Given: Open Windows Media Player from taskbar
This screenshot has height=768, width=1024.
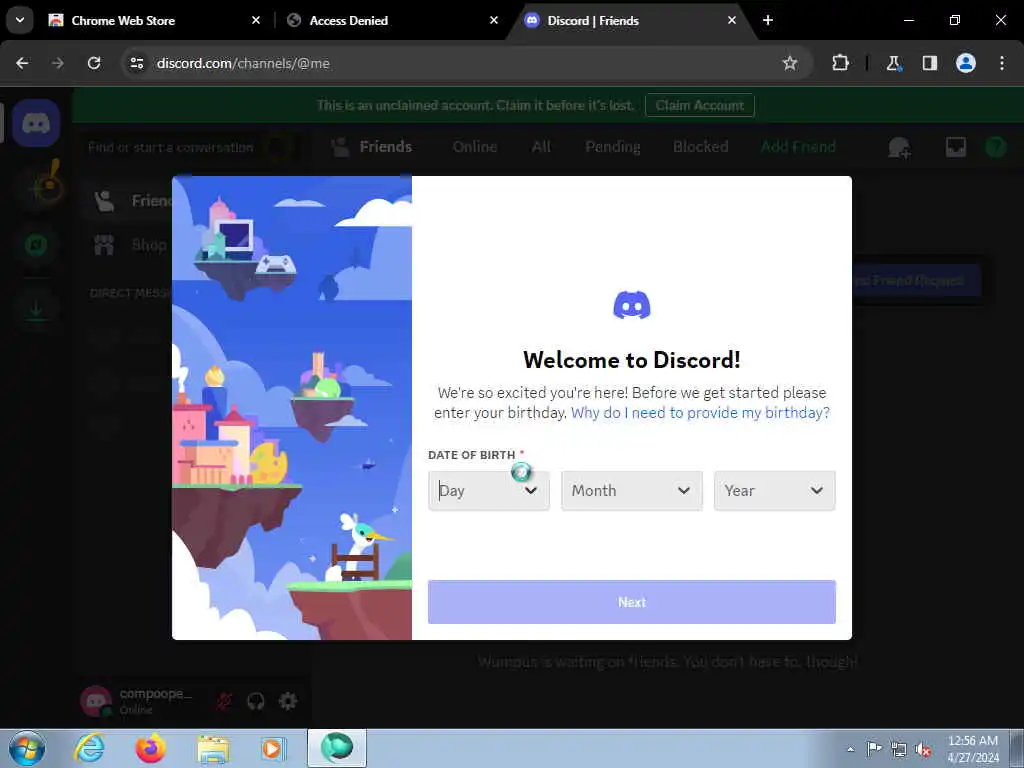Looking at the screenshot, I should tap(273, 748).
